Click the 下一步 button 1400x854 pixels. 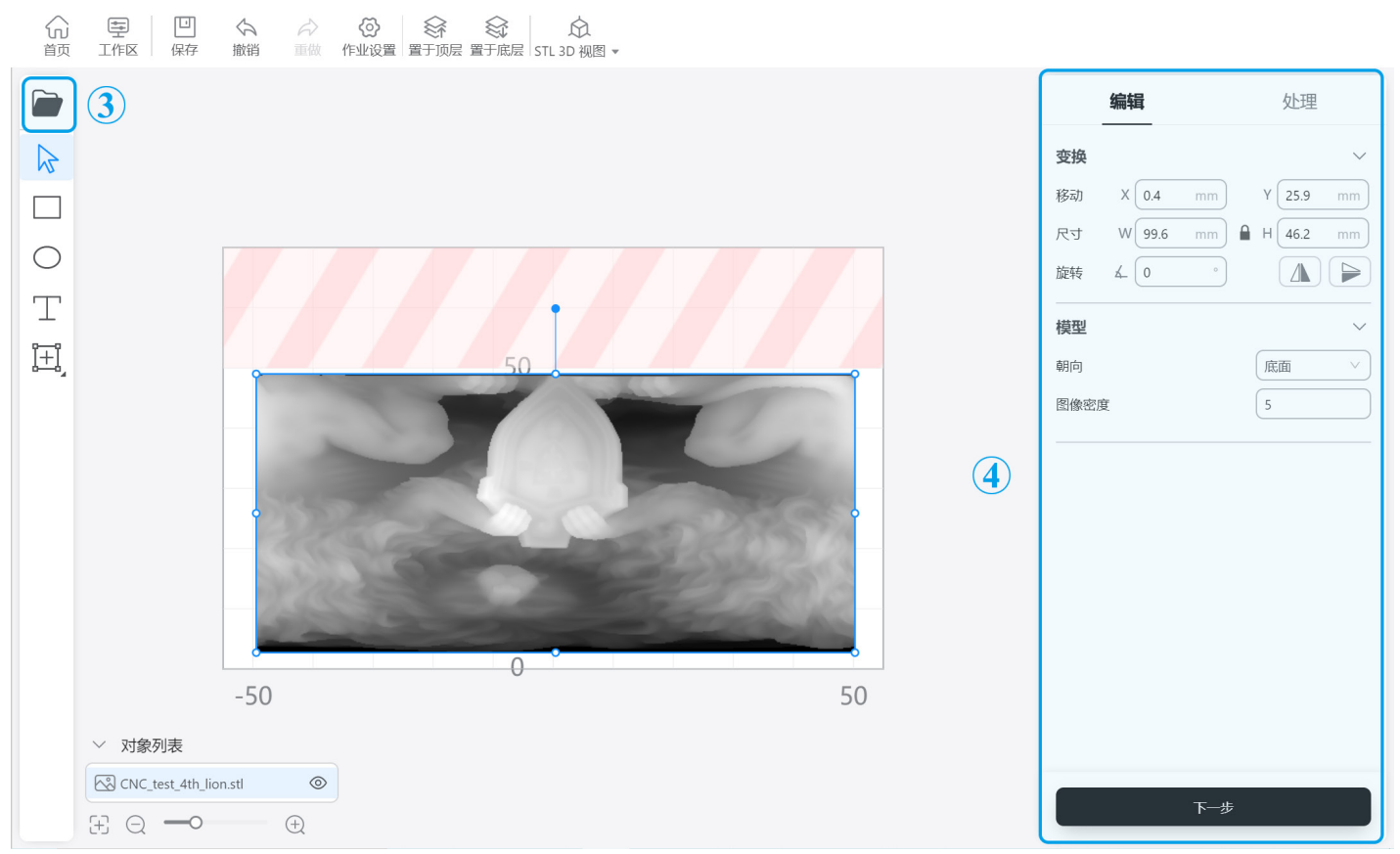1213,807
